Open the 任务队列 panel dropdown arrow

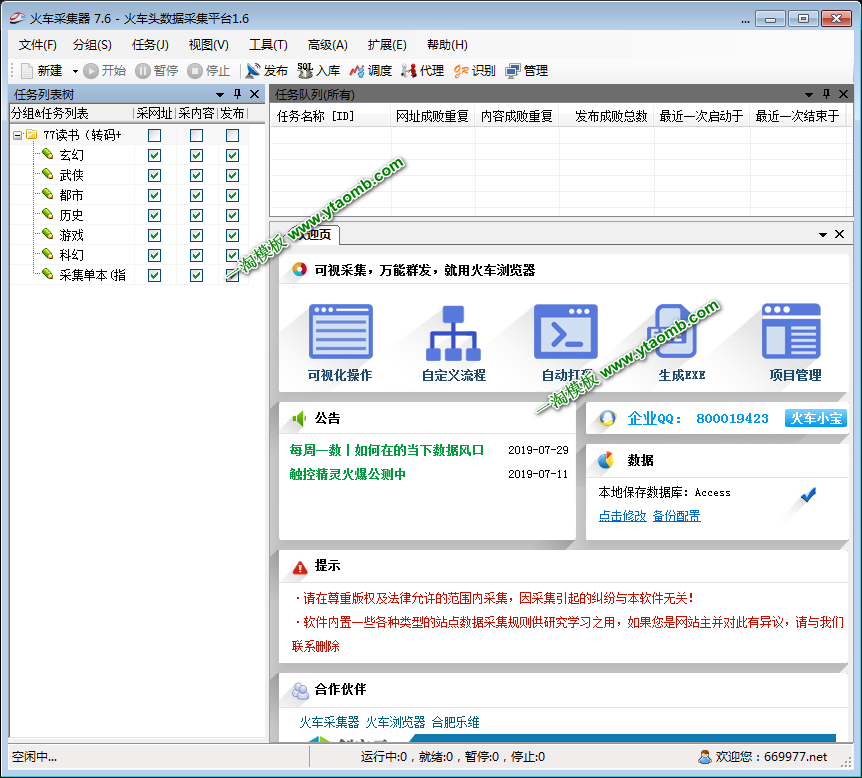pos(809,95)
